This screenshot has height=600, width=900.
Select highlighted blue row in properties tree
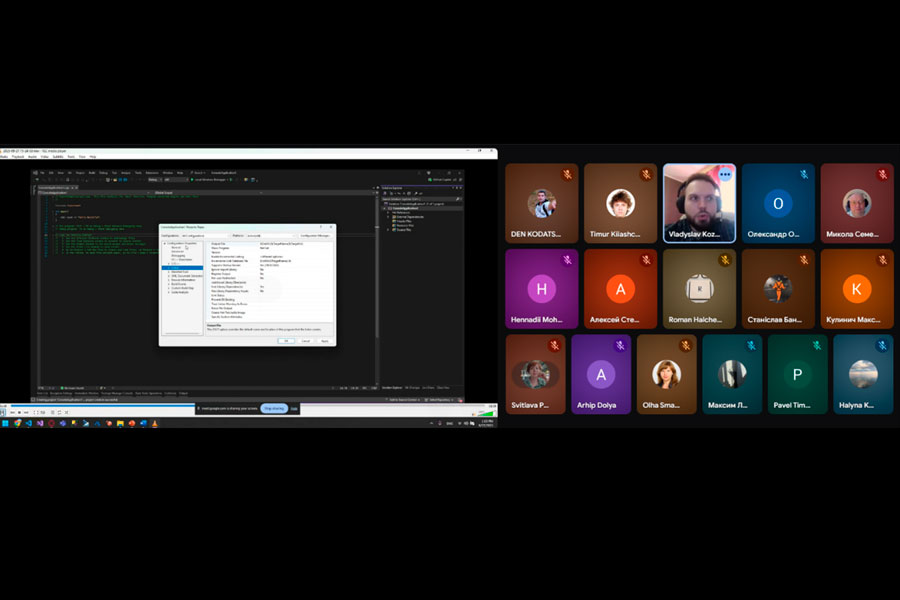click(x=183, y=268)
